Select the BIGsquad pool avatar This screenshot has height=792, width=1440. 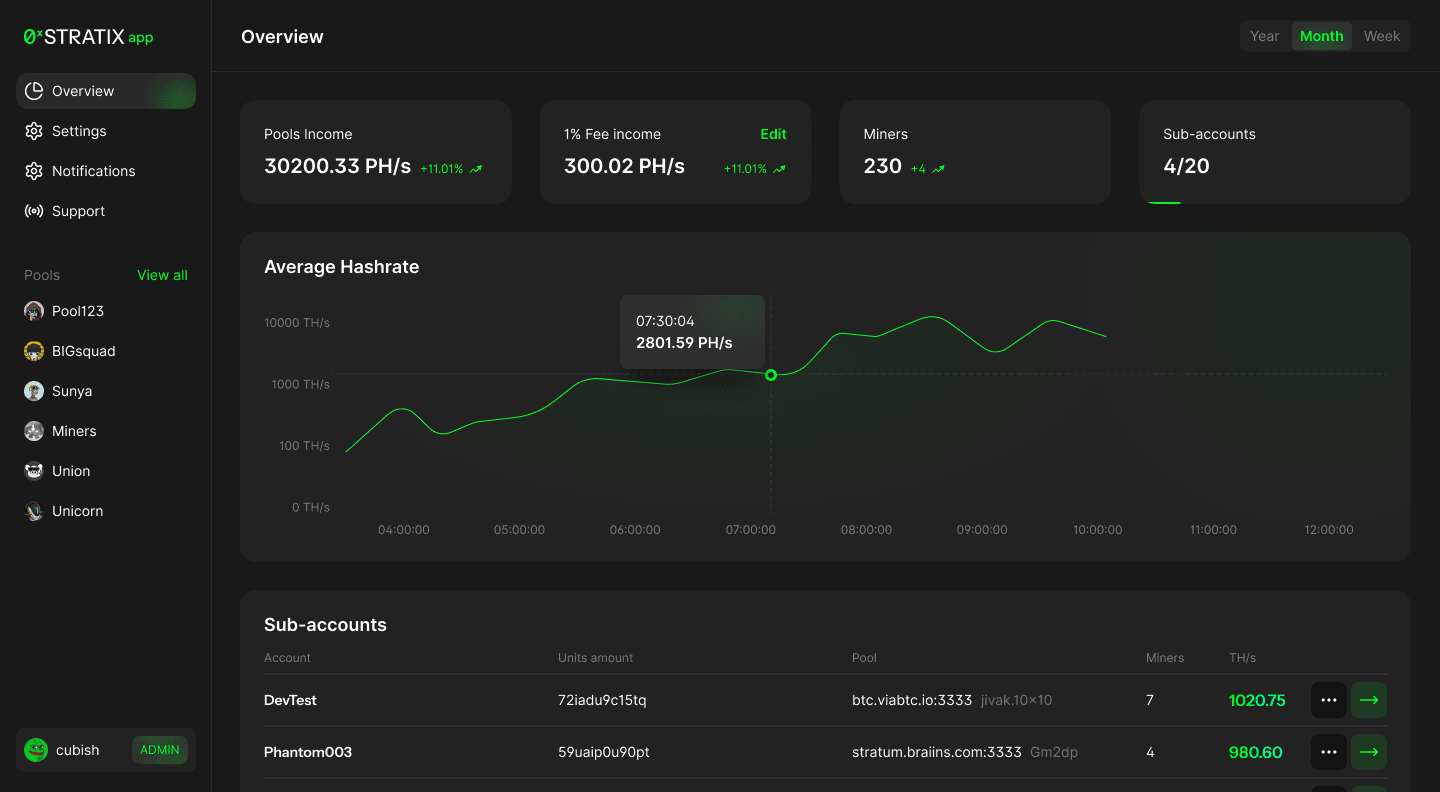coord(33,351)
